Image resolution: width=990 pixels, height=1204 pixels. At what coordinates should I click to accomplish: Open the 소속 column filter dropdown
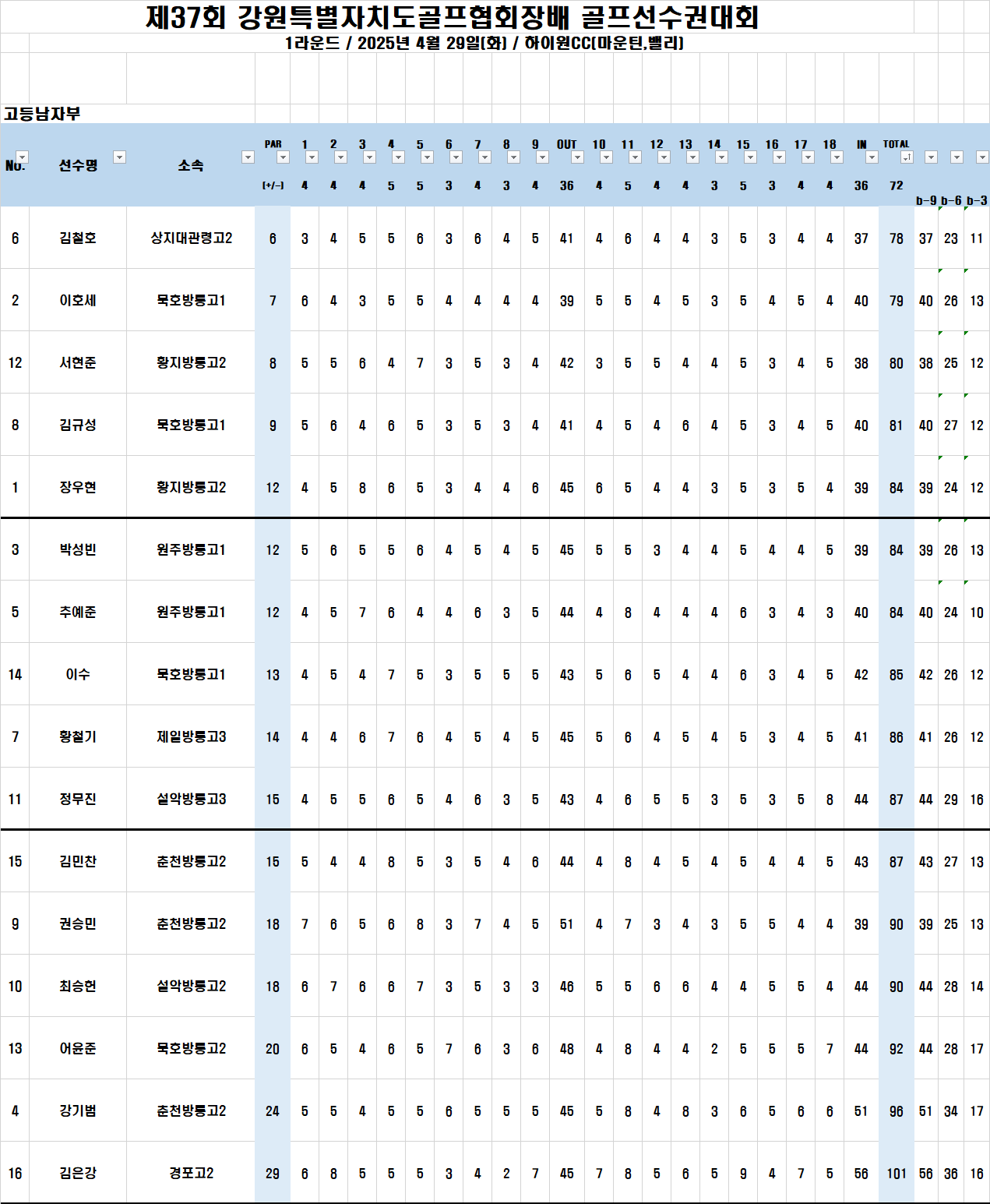coord(248,157)
